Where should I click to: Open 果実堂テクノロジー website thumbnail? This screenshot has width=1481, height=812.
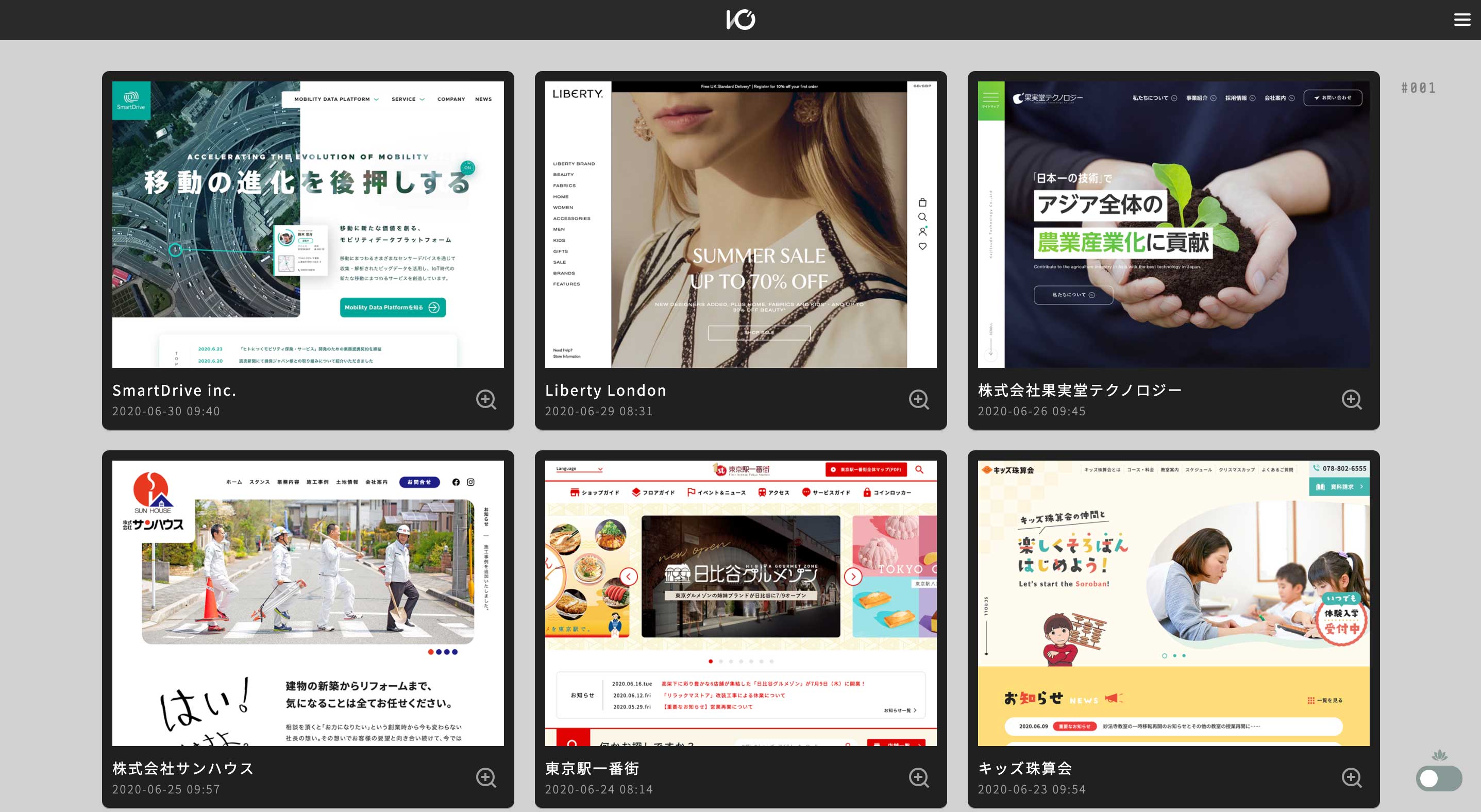(x=1173, y=224)
